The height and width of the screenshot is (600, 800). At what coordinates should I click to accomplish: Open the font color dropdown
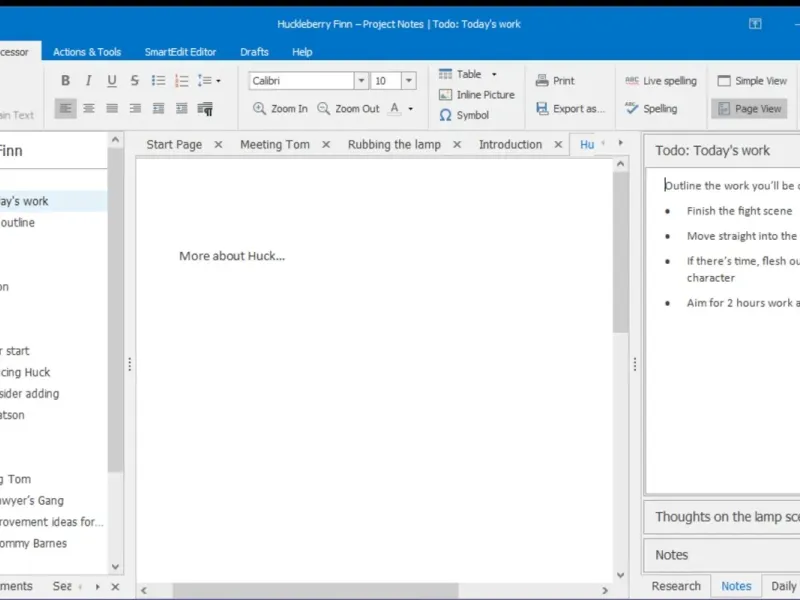coord(411,109)
